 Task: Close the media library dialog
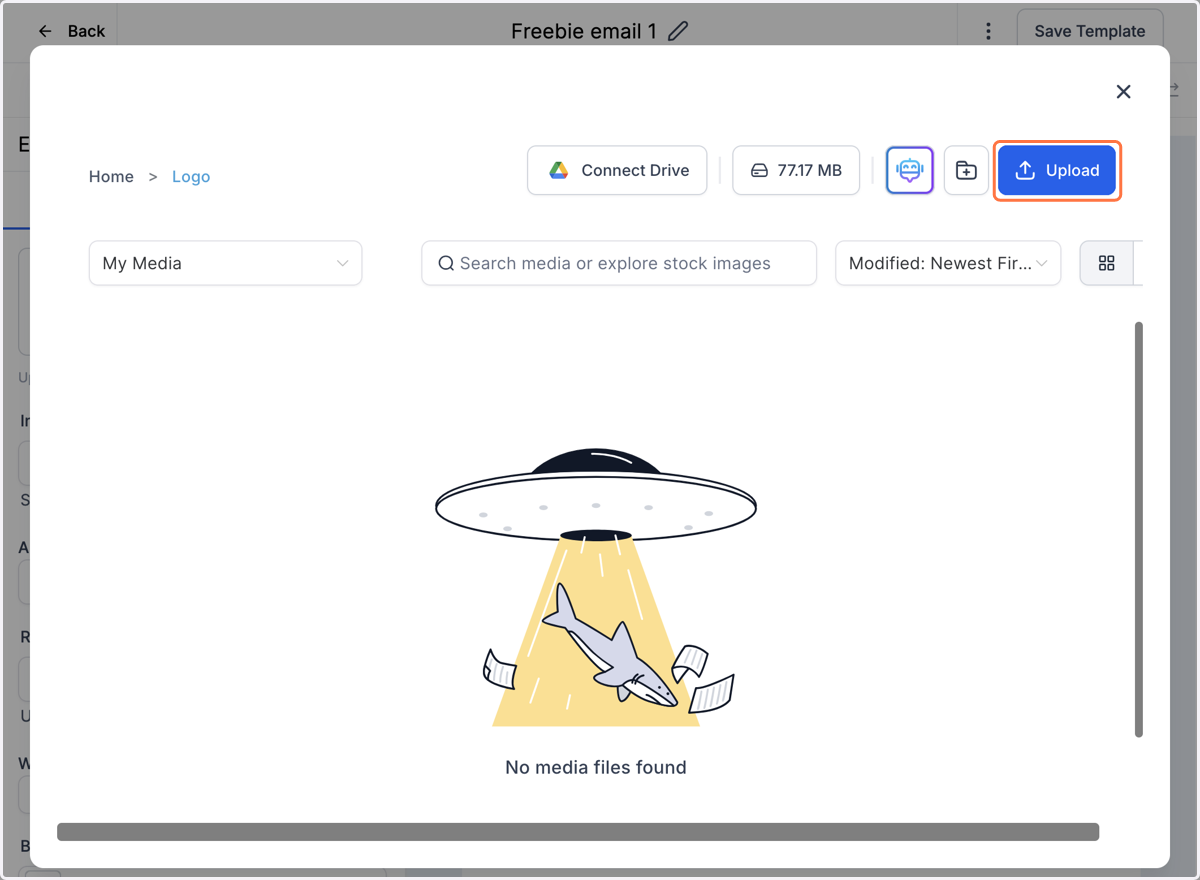coord(1123,92)
